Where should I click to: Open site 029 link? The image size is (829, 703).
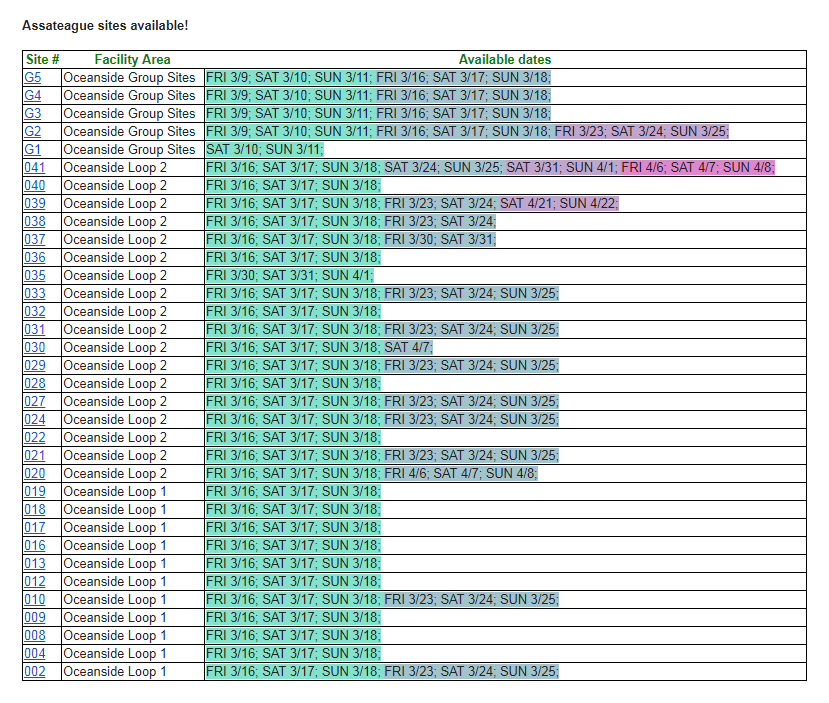click(34, 365)
